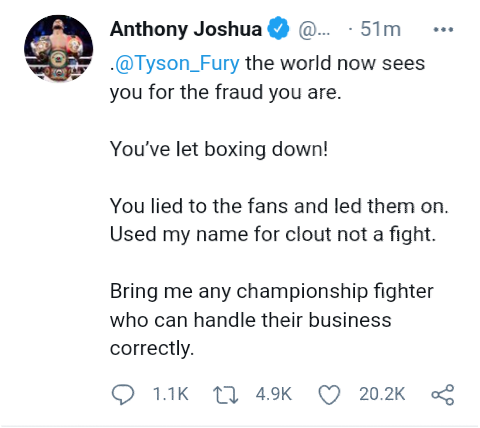Click the text "You've let boxing down!"
This screenshot has width=480, height=428.
coord(219,149)
